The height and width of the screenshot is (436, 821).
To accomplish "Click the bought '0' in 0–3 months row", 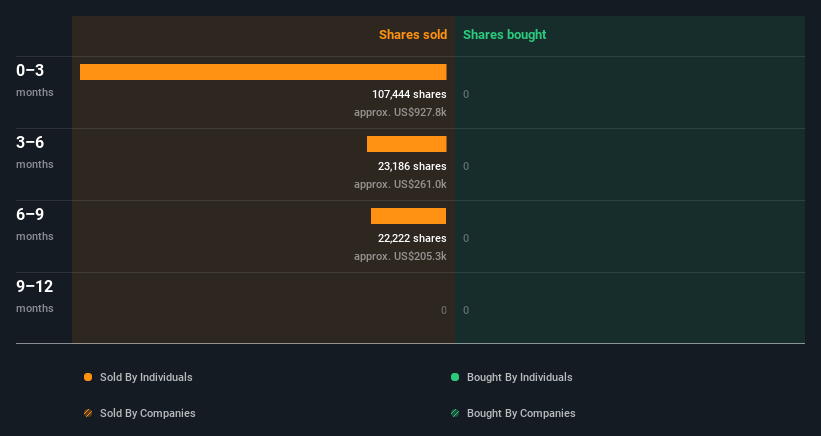I will [466, 94].
